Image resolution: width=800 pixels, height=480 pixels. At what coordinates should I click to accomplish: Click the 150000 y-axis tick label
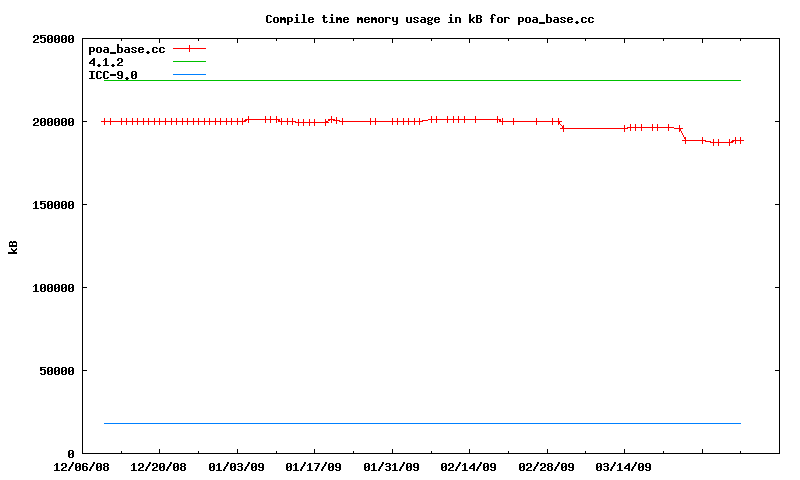(x=54, y=205)
